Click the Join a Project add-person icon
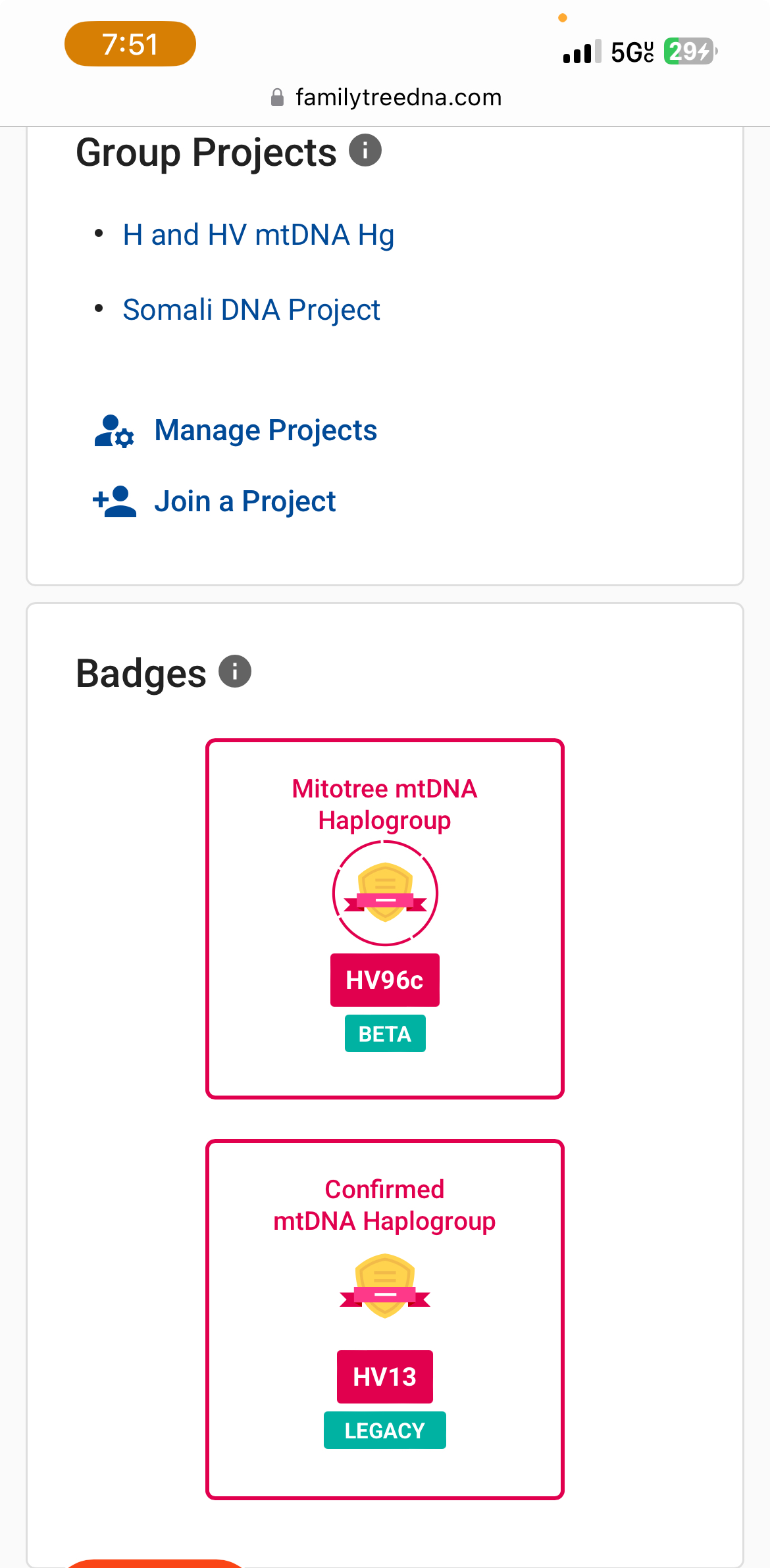The height and width of the screenshot is (1568, 770). (115, 502)
